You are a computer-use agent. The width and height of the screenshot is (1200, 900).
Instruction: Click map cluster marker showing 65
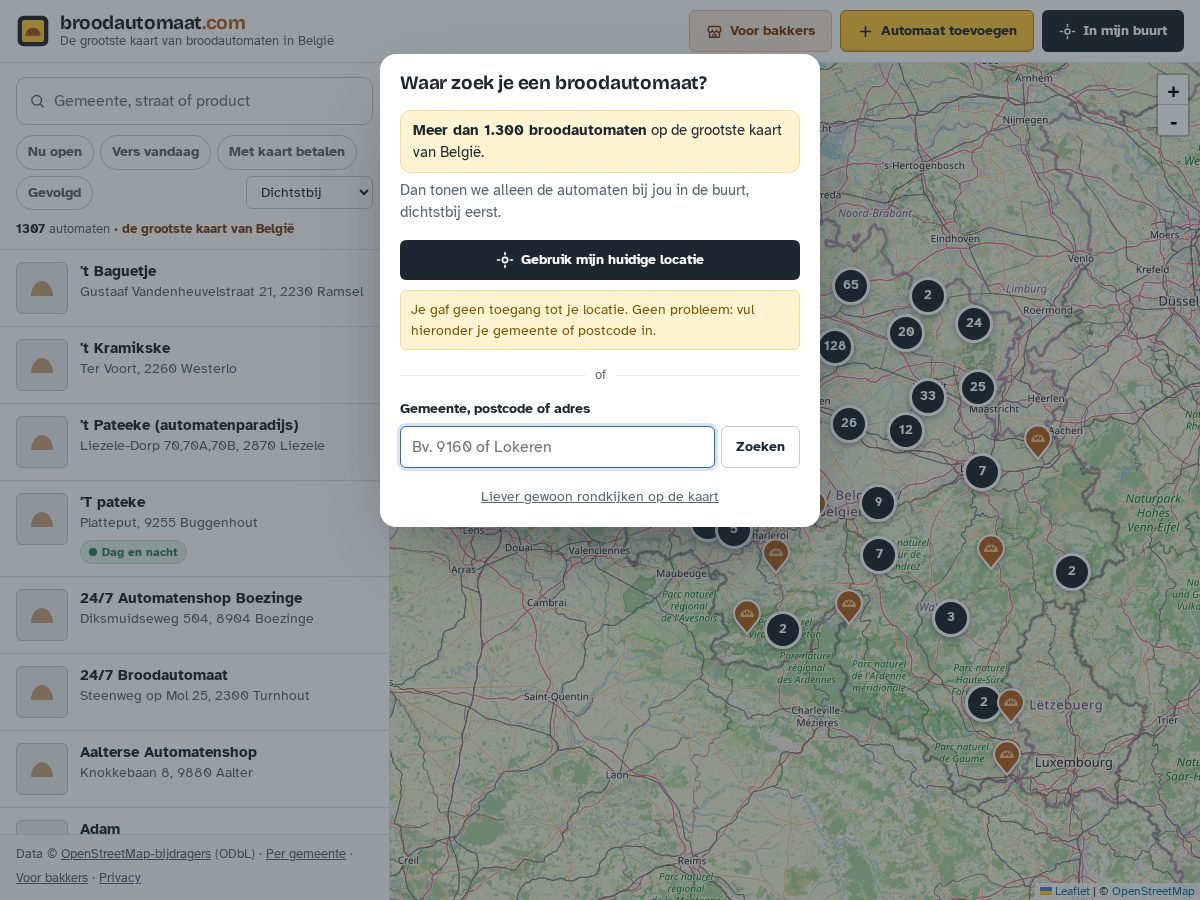tap(851, 285)
